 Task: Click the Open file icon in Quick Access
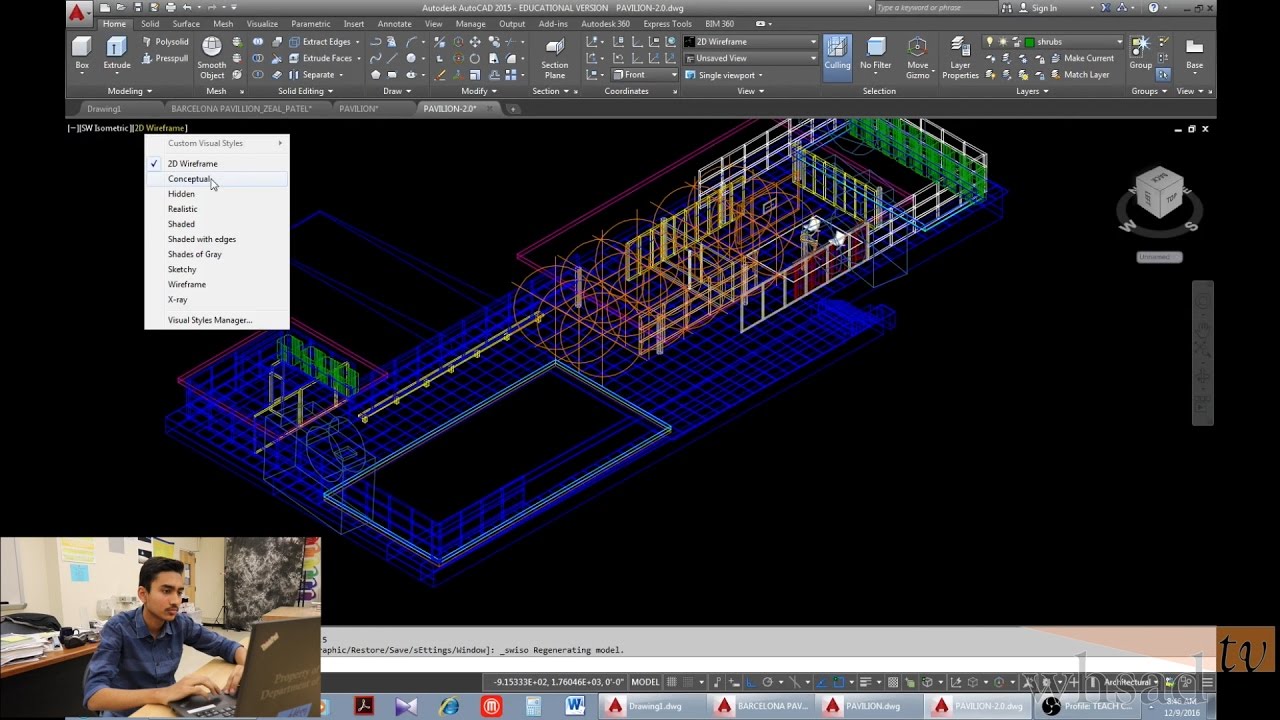[x=121, y=8]
